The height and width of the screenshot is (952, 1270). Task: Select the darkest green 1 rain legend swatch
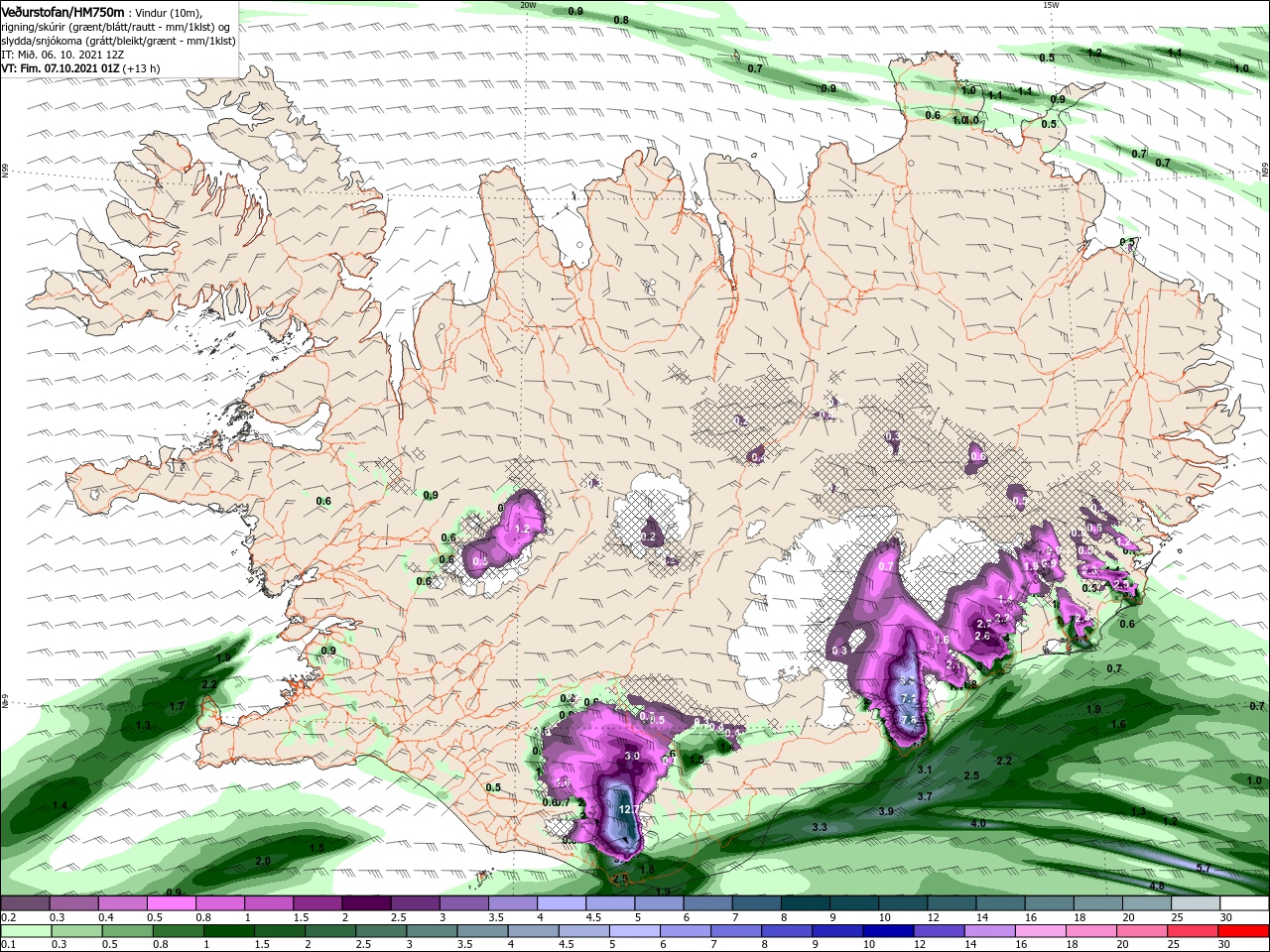pos(228,931)
